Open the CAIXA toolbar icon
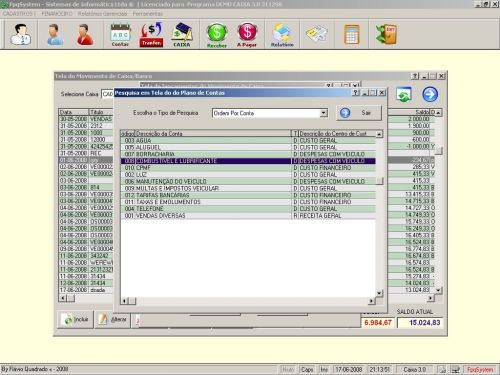500x375 pixels. [182, 34]
